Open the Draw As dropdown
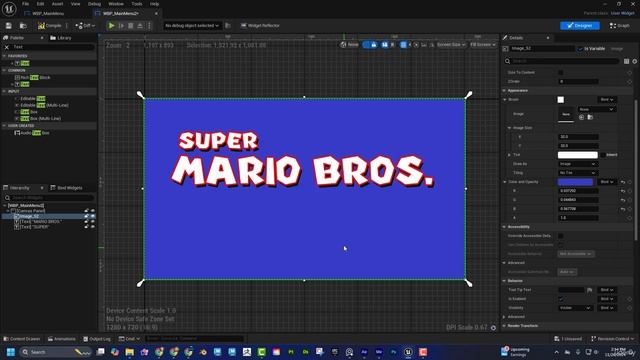The width and height of the screenshot is (640, 360). 577,164
